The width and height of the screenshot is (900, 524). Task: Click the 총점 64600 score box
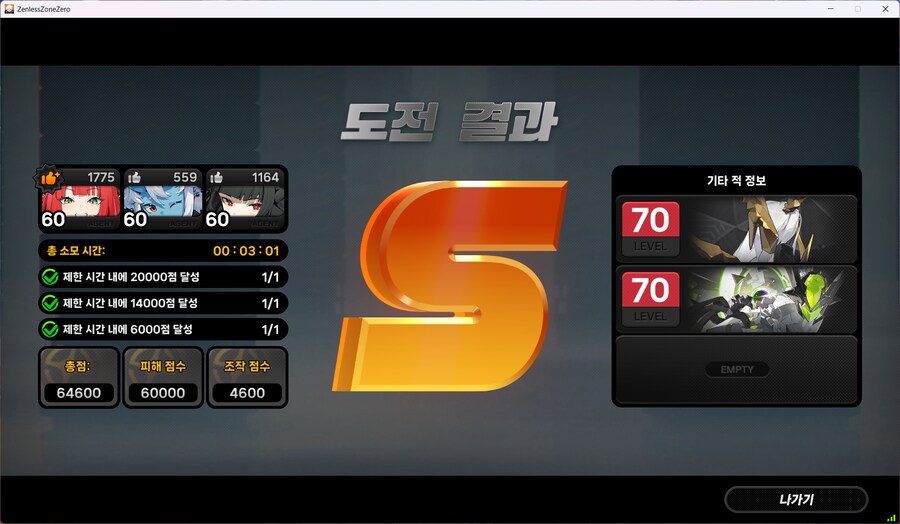pyautogui.click(x=79, y=377)
